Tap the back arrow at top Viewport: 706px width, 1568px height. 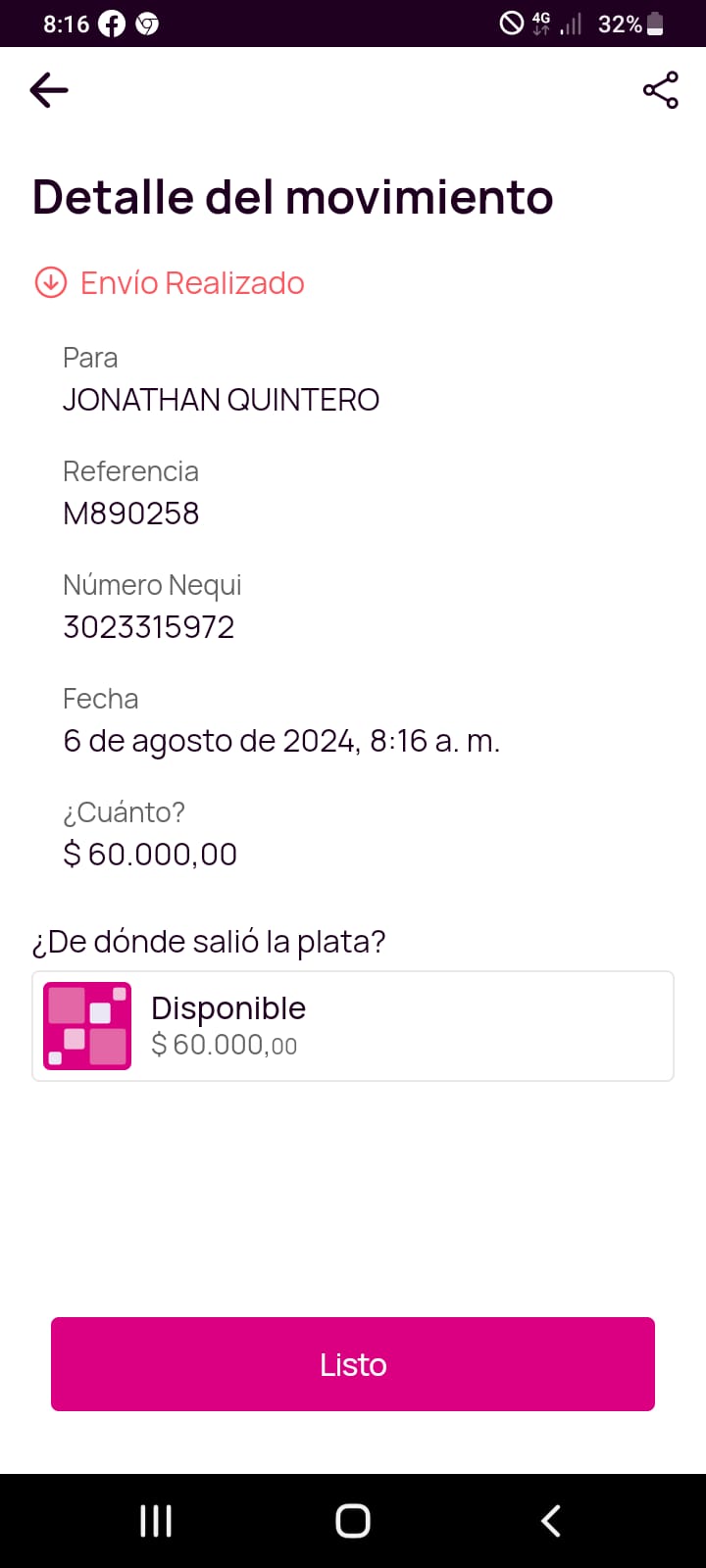tap(49, 90)
